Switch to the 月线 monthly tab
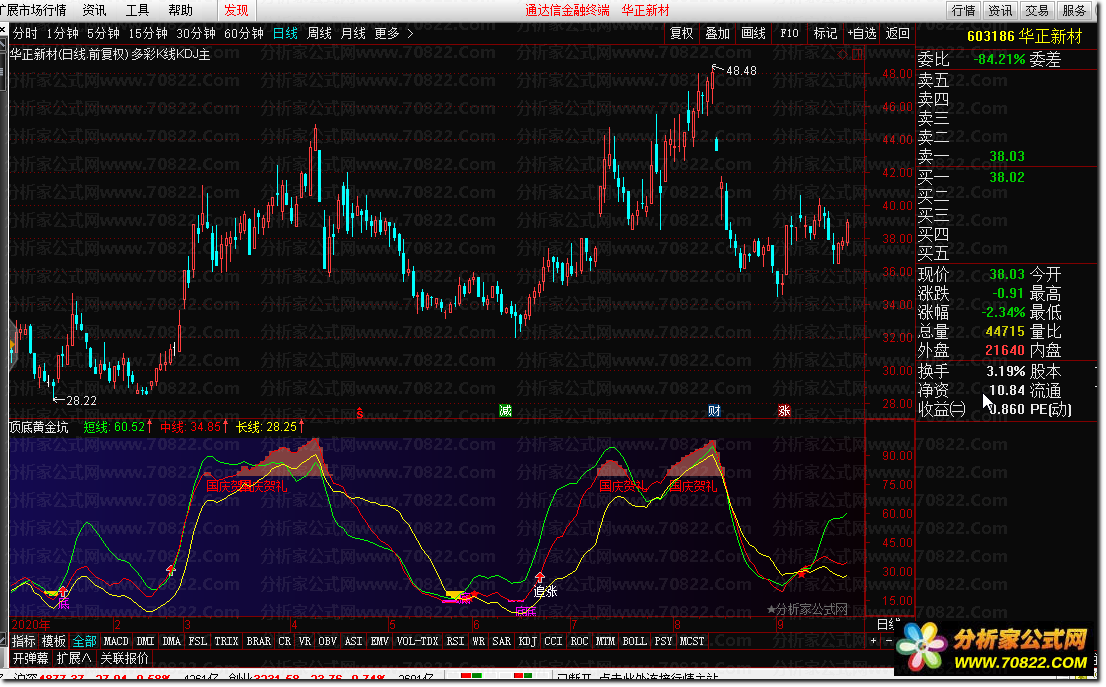 pos(353,33)
